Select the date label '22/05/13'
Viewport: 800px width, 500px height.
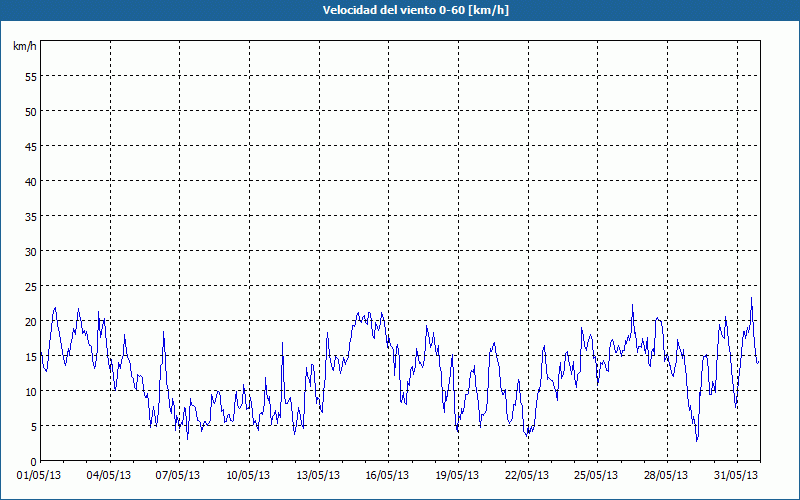[527, 475]
